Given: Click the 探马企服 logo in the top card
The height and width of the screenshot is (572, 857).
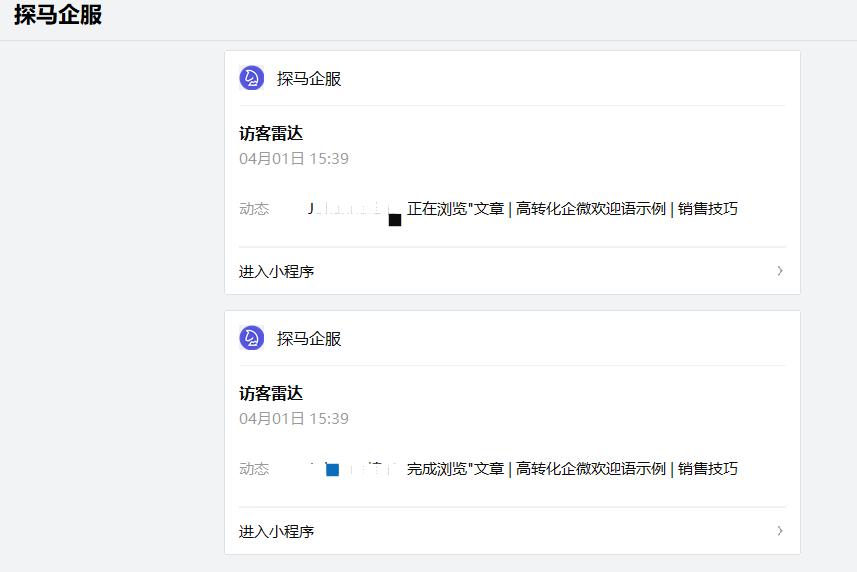Looking at the screenshot, I should [x=251, y=78].
